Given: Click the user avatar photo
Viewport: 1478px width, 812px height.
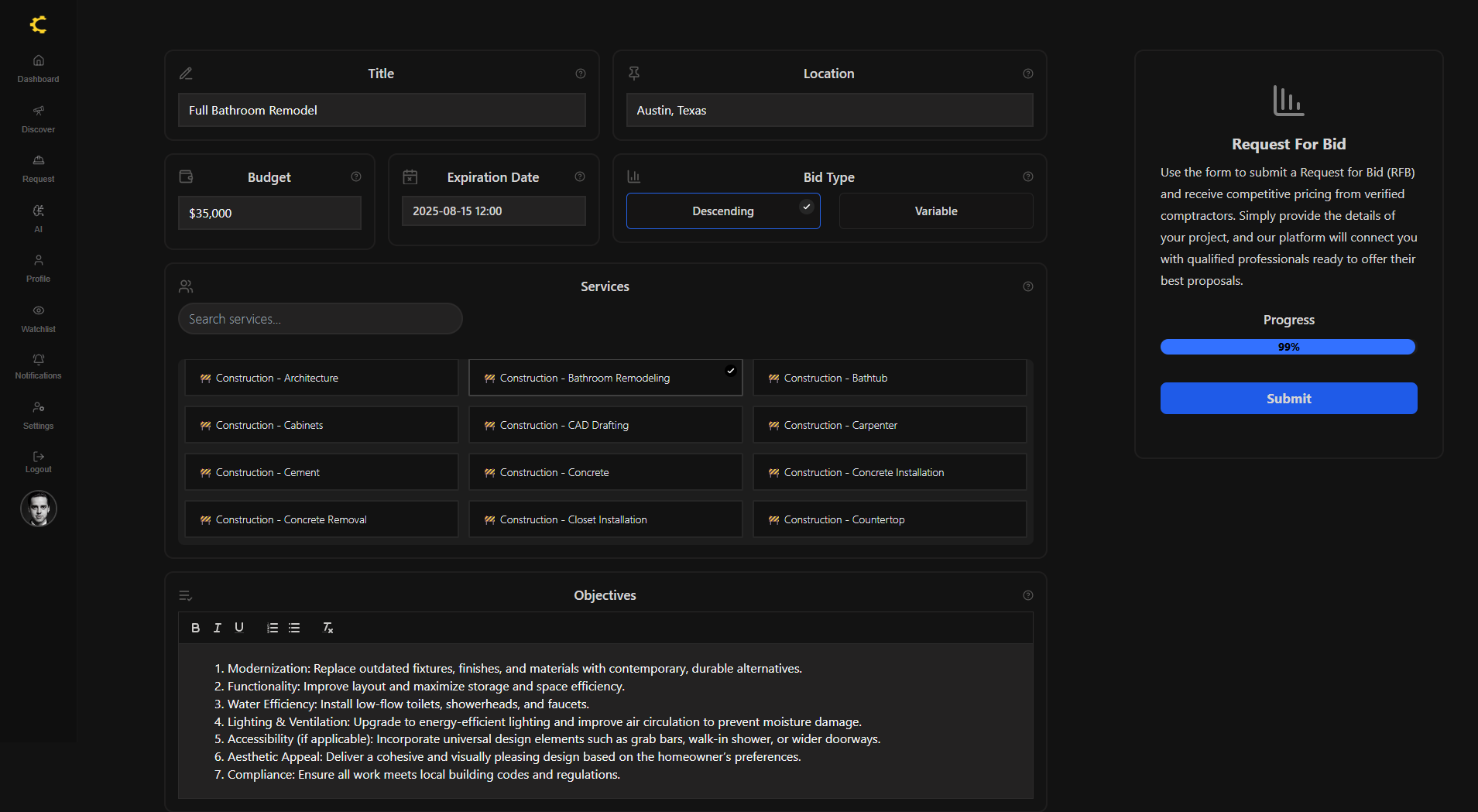Looking at the screenshot, I should click(x=39, y=509).
